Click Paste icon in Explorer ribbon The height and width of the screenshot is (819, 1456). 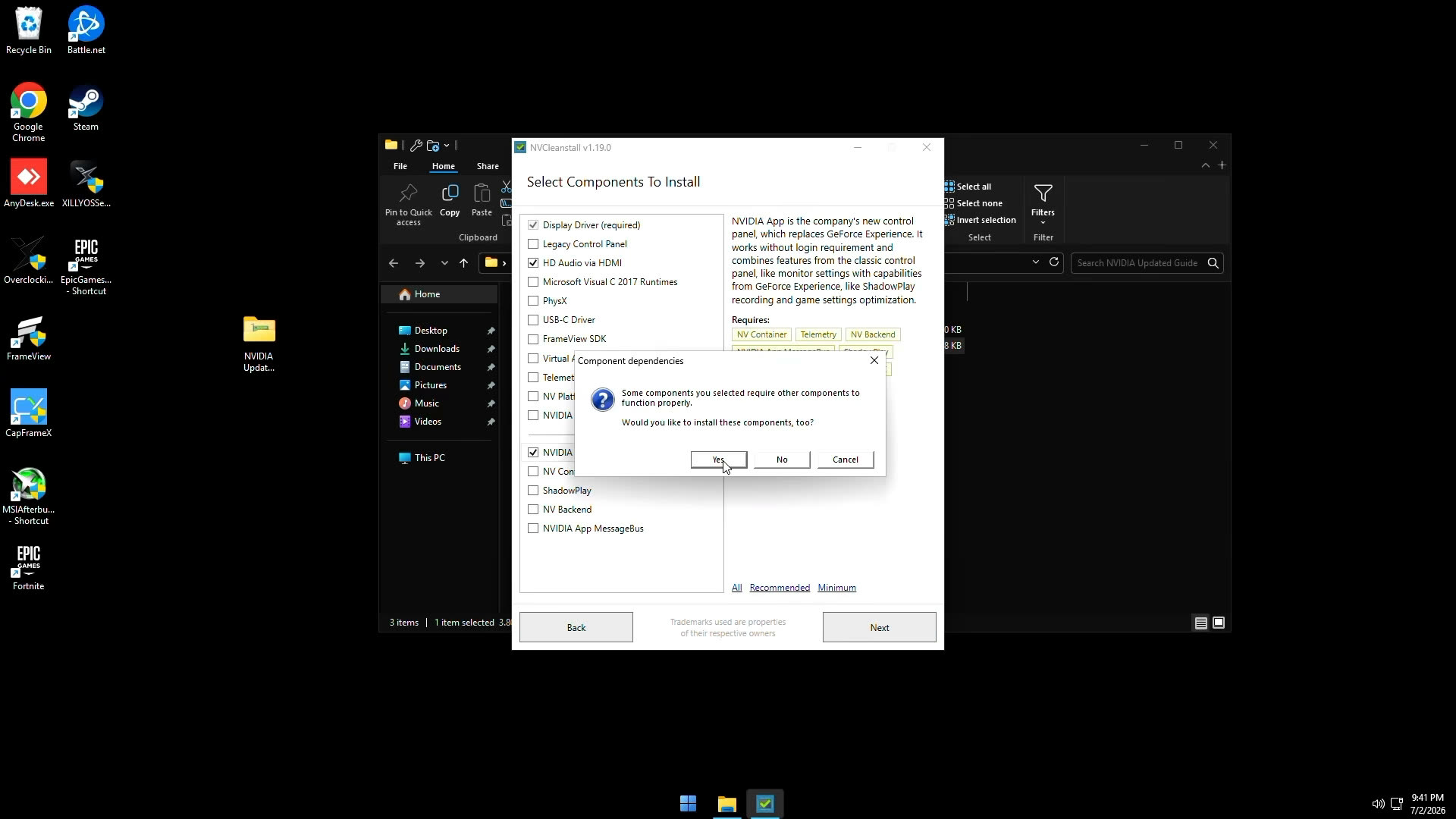coord(482,201)
